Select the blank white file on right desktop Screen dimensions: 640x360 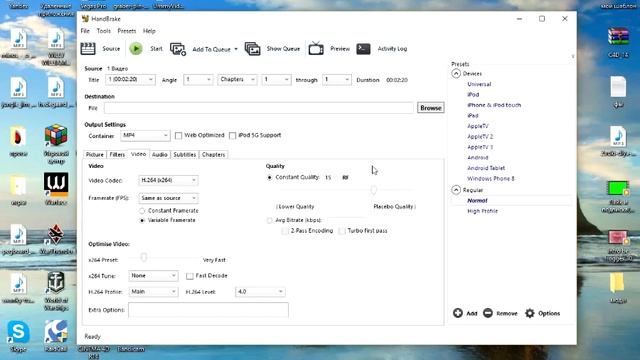point(618,87)
